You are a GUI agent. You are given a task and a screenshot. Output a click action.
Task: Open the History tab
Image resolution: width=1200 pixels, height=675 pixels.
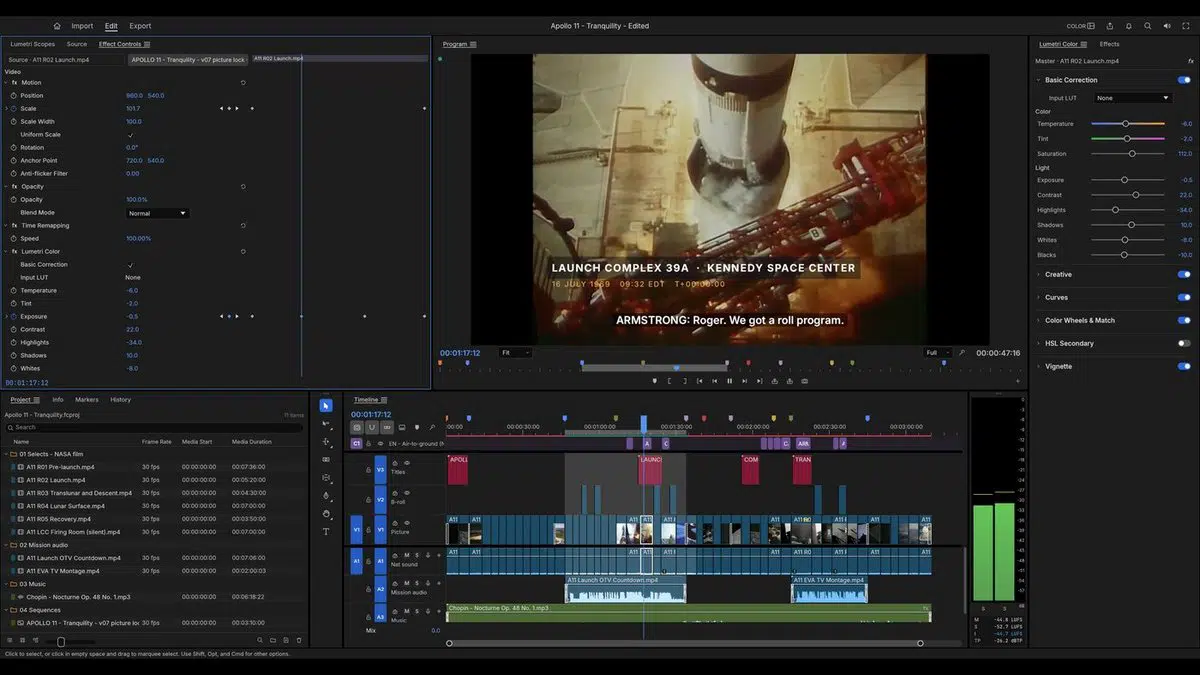point(120,400)
